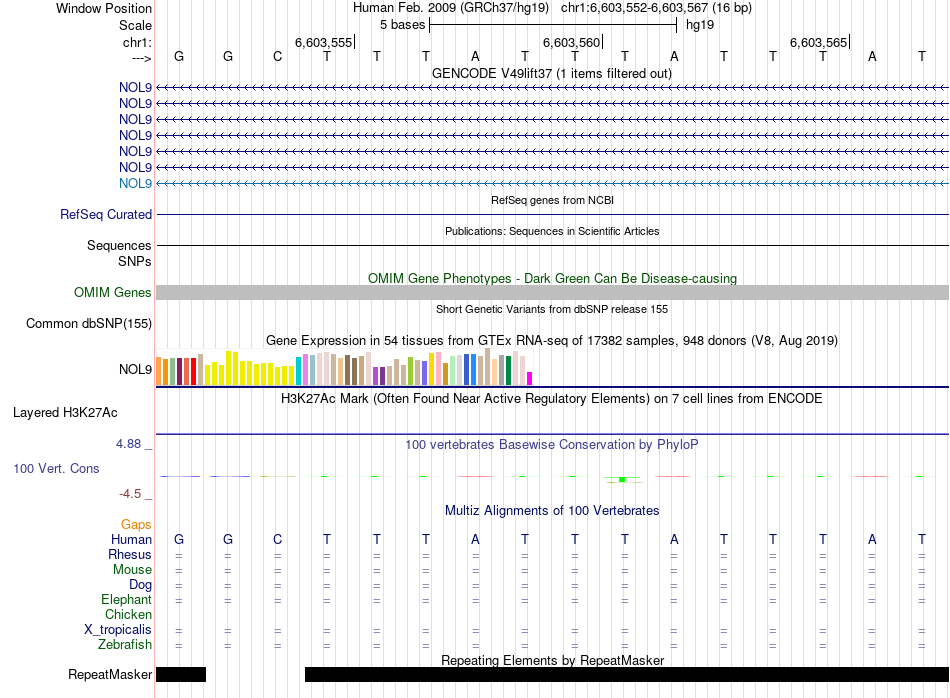Viewport: 950px width, 698px height.
Task: Click the GENCODE V49lift37 track title
Action: tap(552, 74)
